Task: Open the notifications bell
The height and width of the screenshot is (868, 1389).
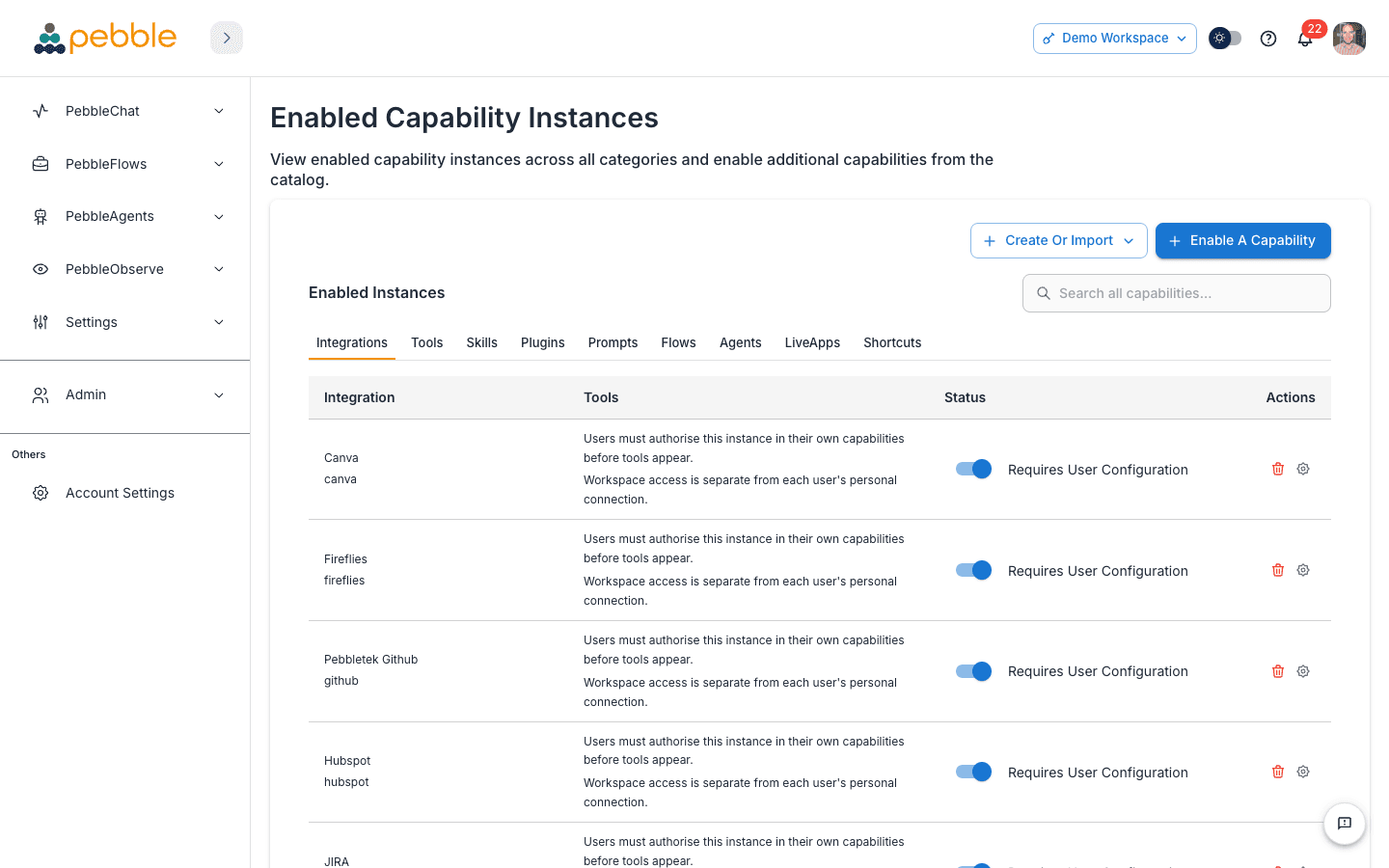Action: (1305, 39)
